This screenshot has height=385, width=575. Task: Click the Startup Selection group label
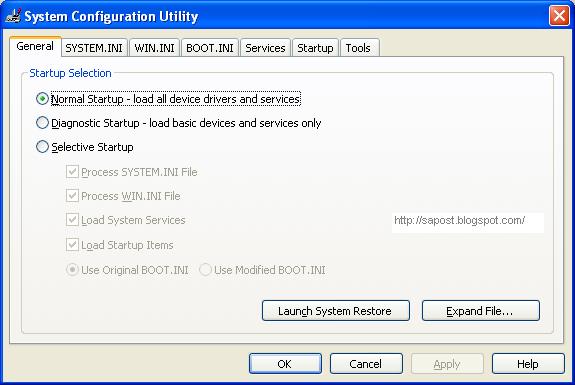coord(70,73)
